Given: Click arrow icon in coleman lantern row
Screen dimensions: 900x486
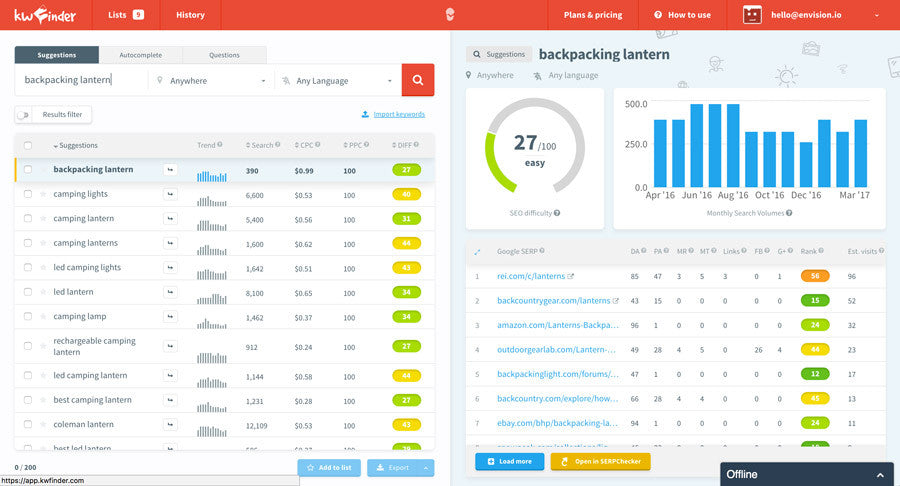Looking at the screenshot, I should (170, 425).
